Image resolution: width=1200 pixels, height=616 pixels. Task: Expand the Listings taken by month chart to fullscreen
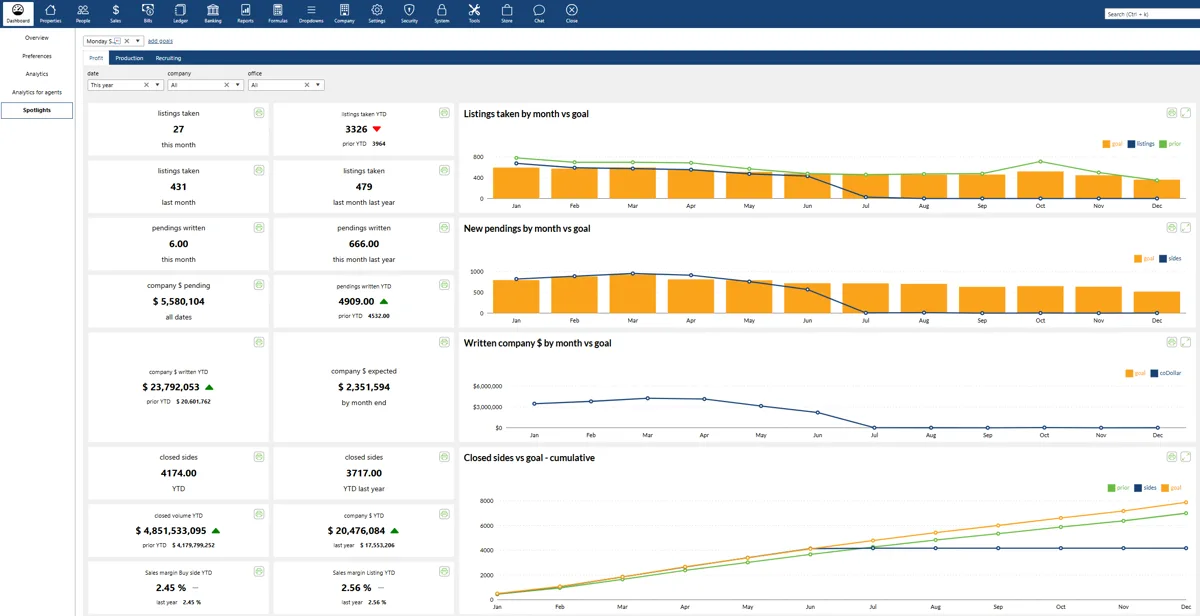[1186, 113]
